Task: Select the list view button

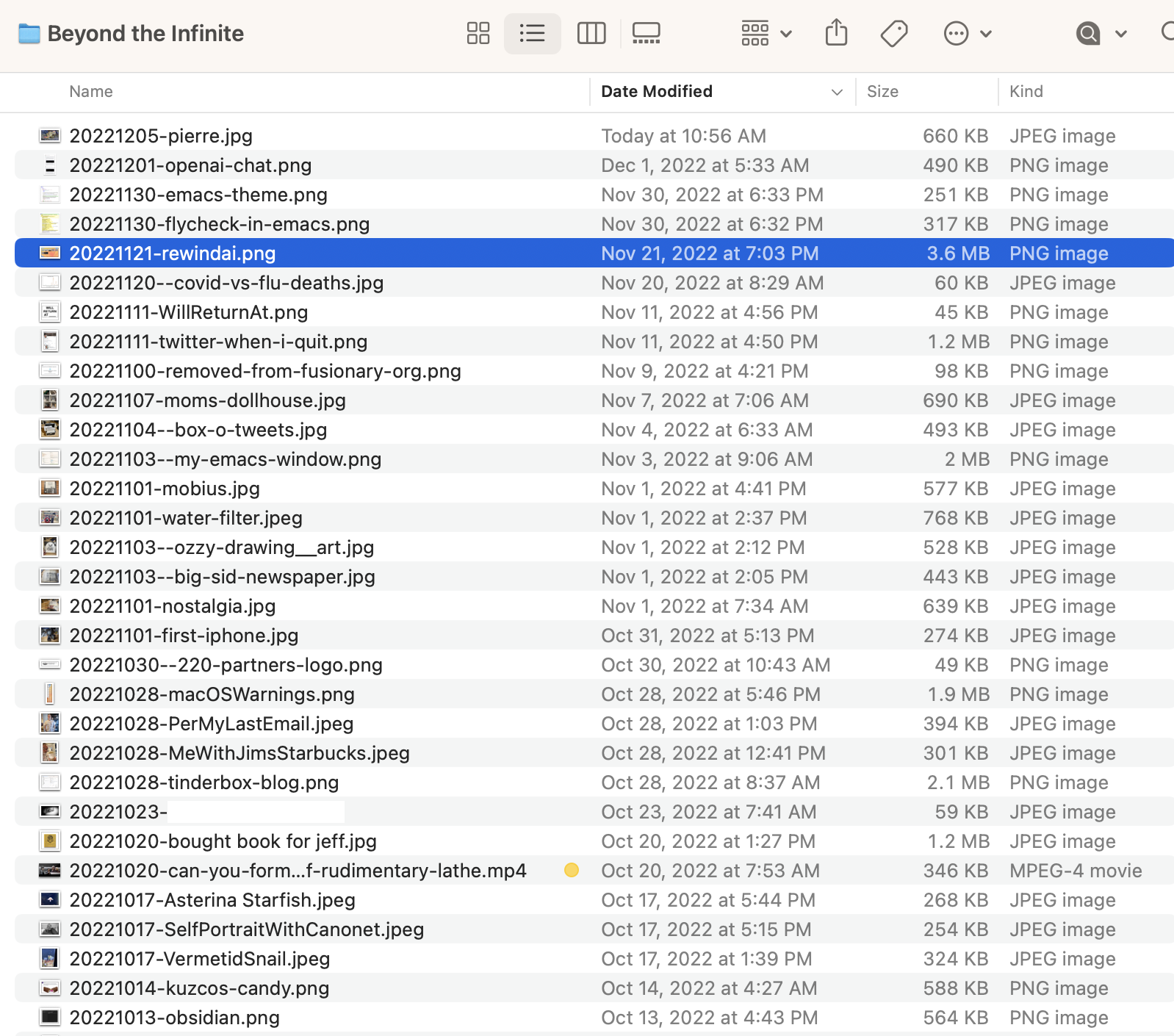Action: [532, 33]
